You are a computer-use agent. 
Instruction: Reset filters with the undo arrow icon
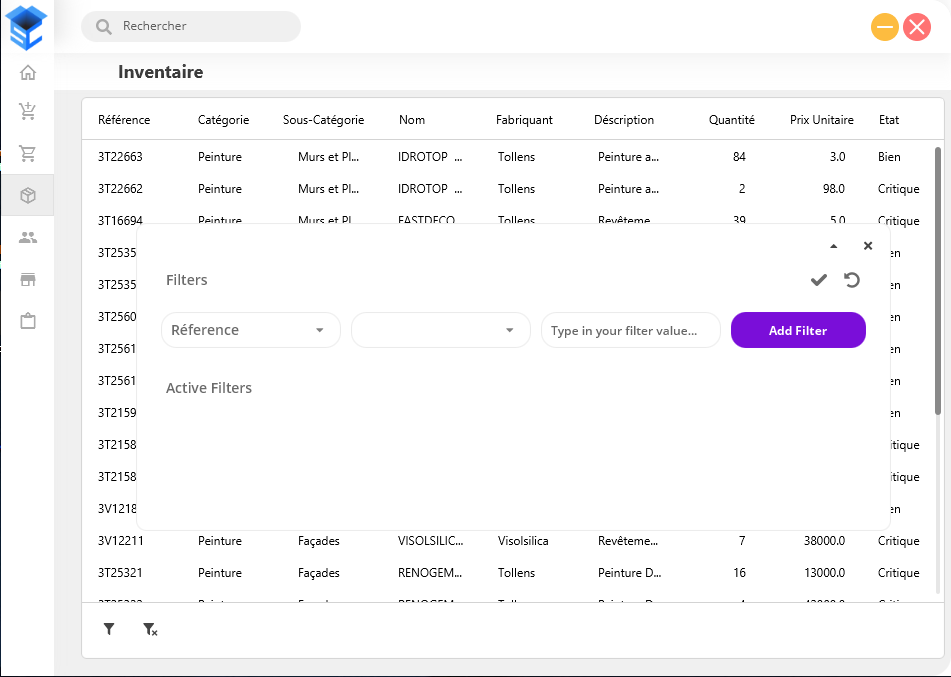852,280
